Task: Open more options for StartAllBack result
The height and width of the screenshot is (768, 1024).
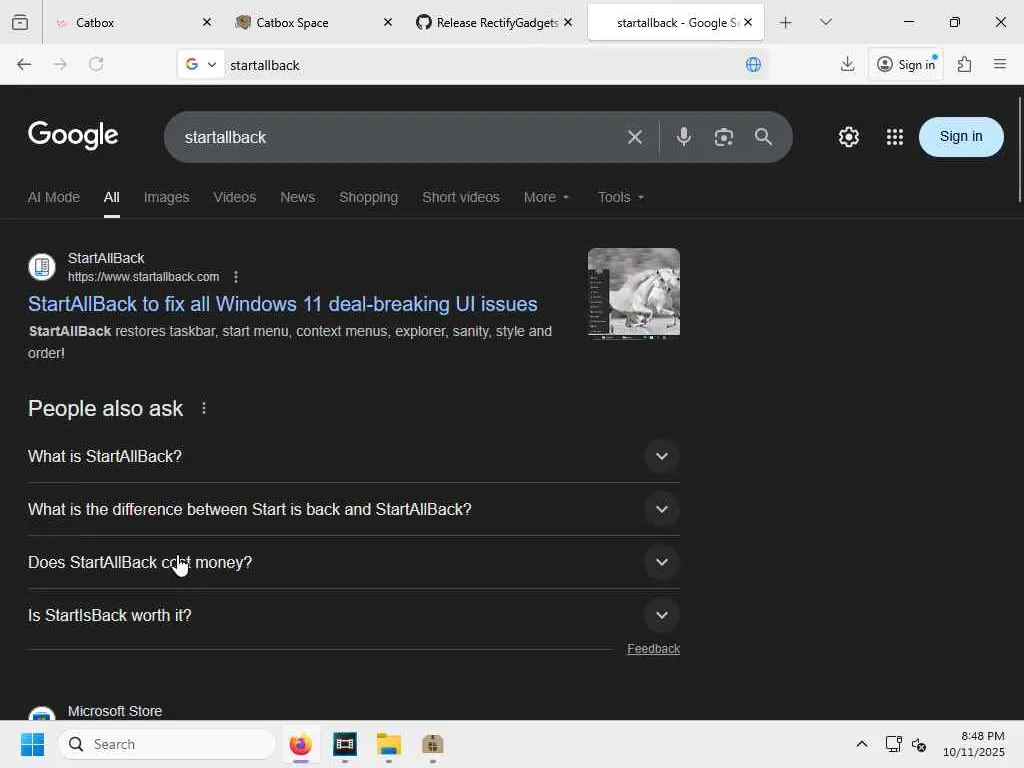Action: coord(236,277)
